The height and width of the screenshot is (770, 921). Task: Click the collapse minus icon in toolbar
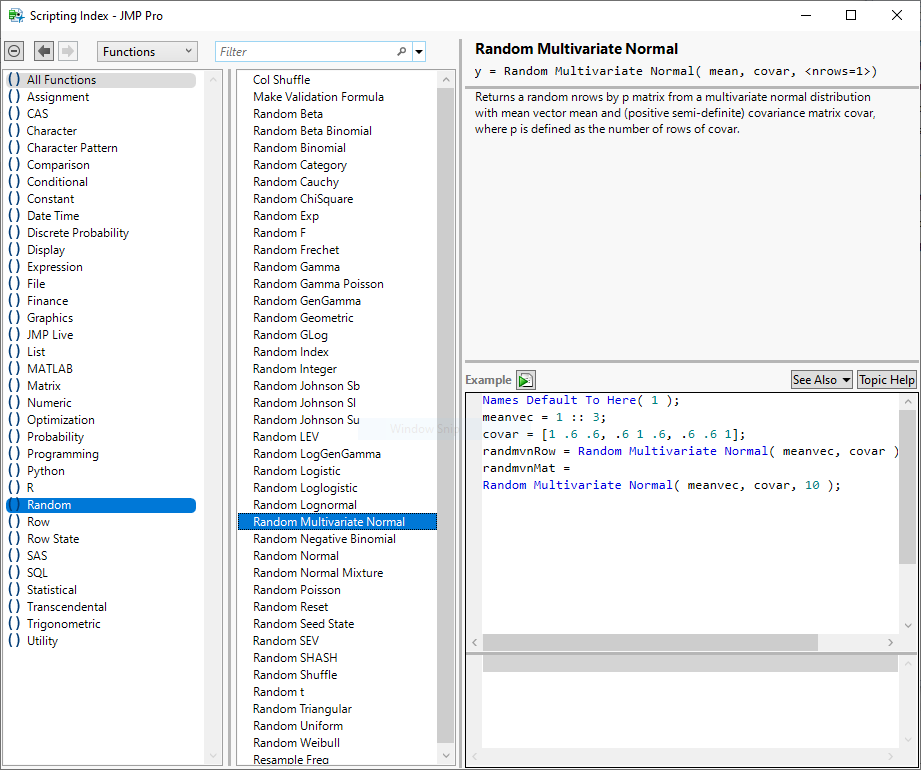(15, 51)
